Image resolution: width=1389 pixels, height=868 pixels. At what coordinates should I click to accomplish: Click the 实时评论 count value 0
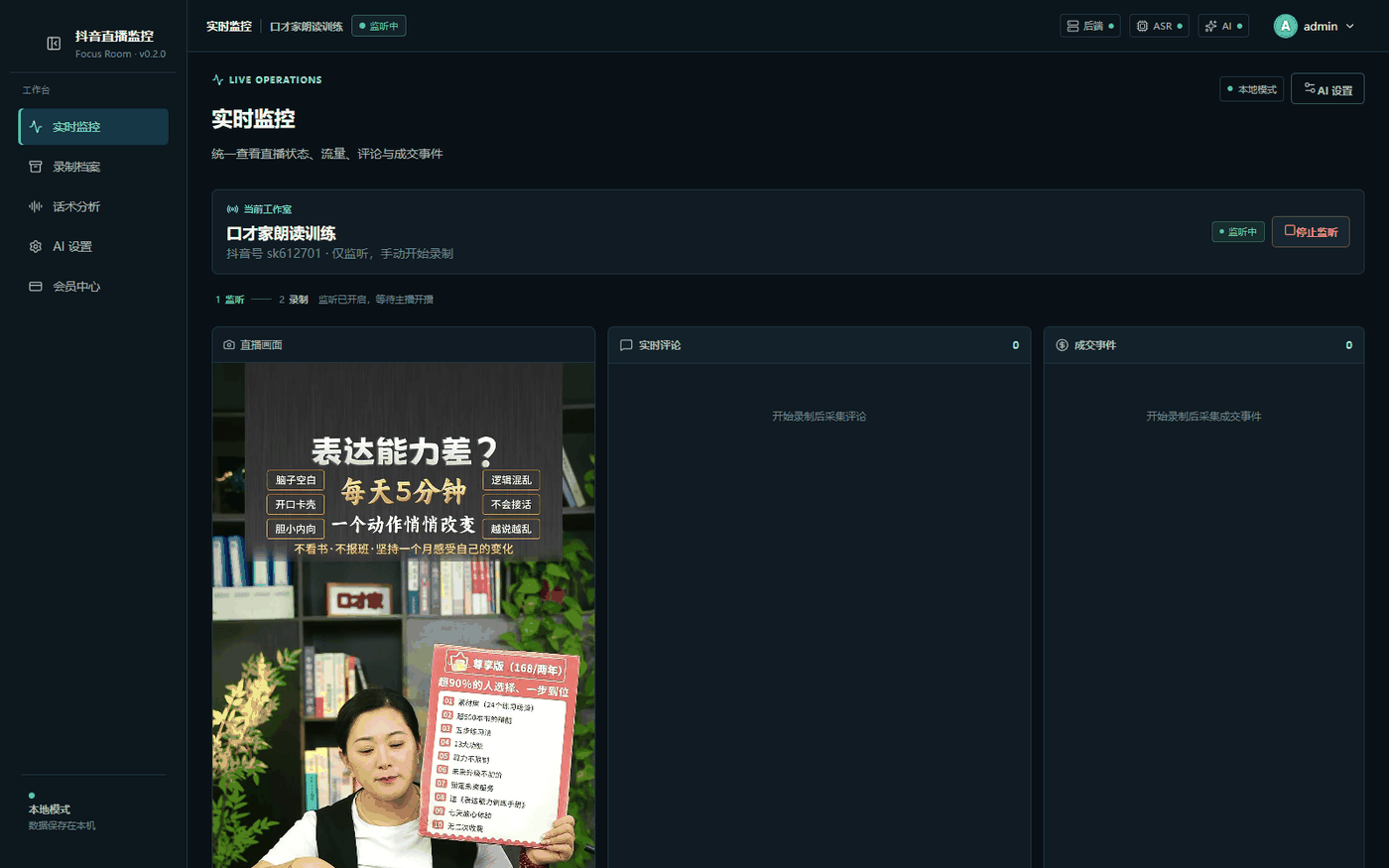coord(1015,345)
